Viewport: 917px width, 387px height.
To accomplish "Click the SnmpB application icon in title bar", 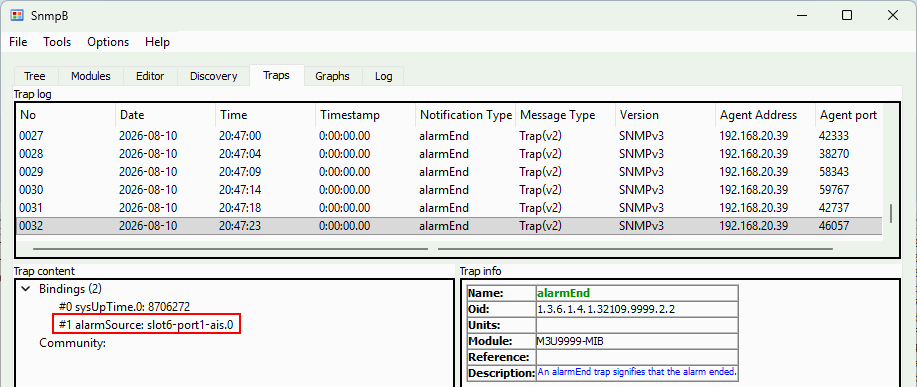I will (x=18, y=16).
